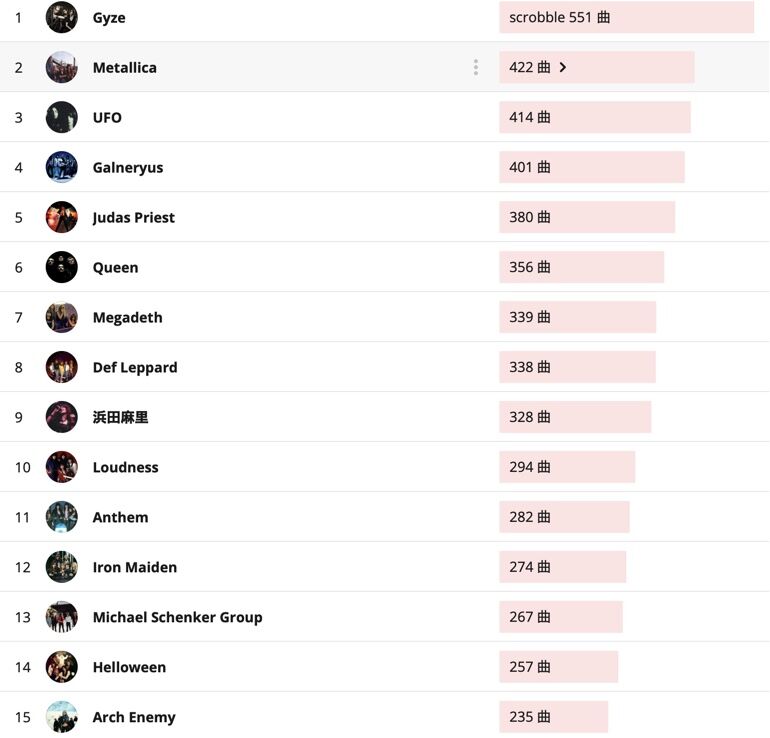770x738 pixels.
Task: Click Metallica's round avatar image
Action: pos(61,67)
